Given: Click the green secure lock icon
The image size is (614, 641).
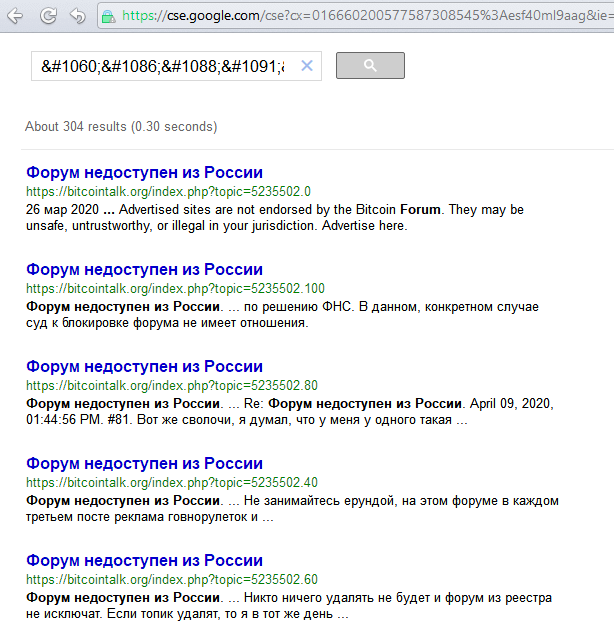Looking at the screenshot, I should click(109, 16).
